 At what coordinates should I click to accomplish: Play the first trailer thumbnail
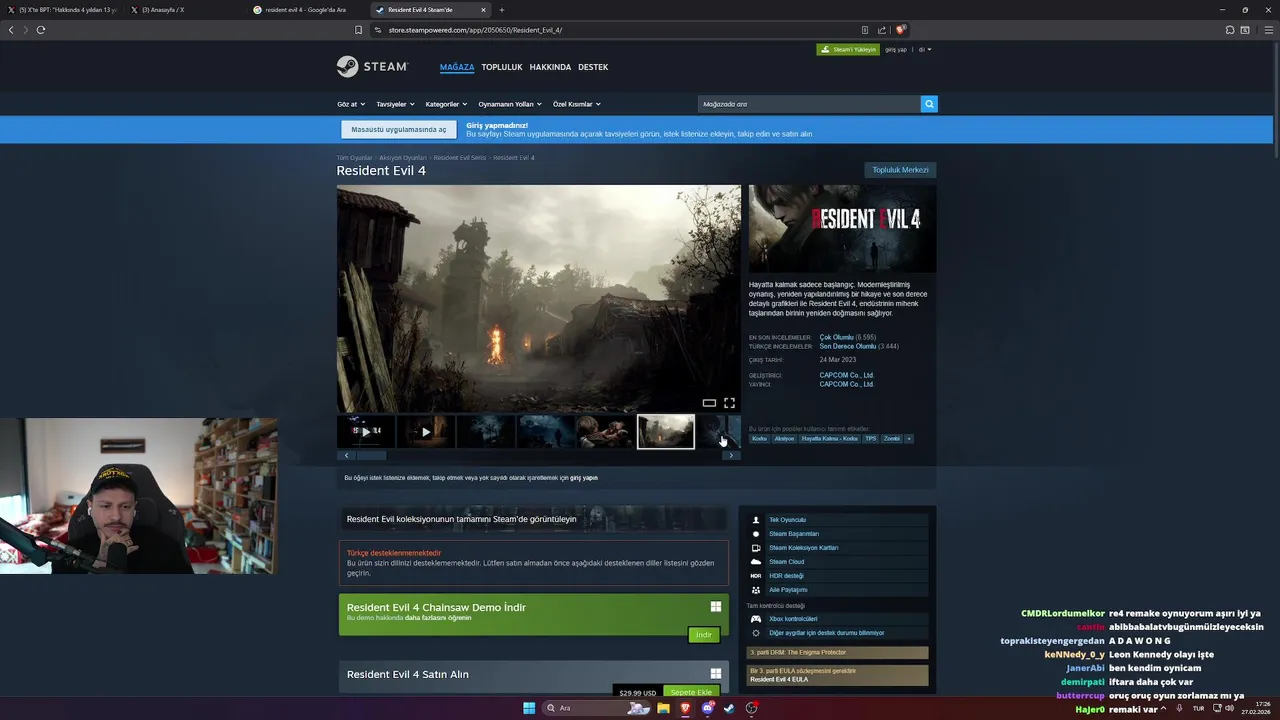tap(366, 432)
